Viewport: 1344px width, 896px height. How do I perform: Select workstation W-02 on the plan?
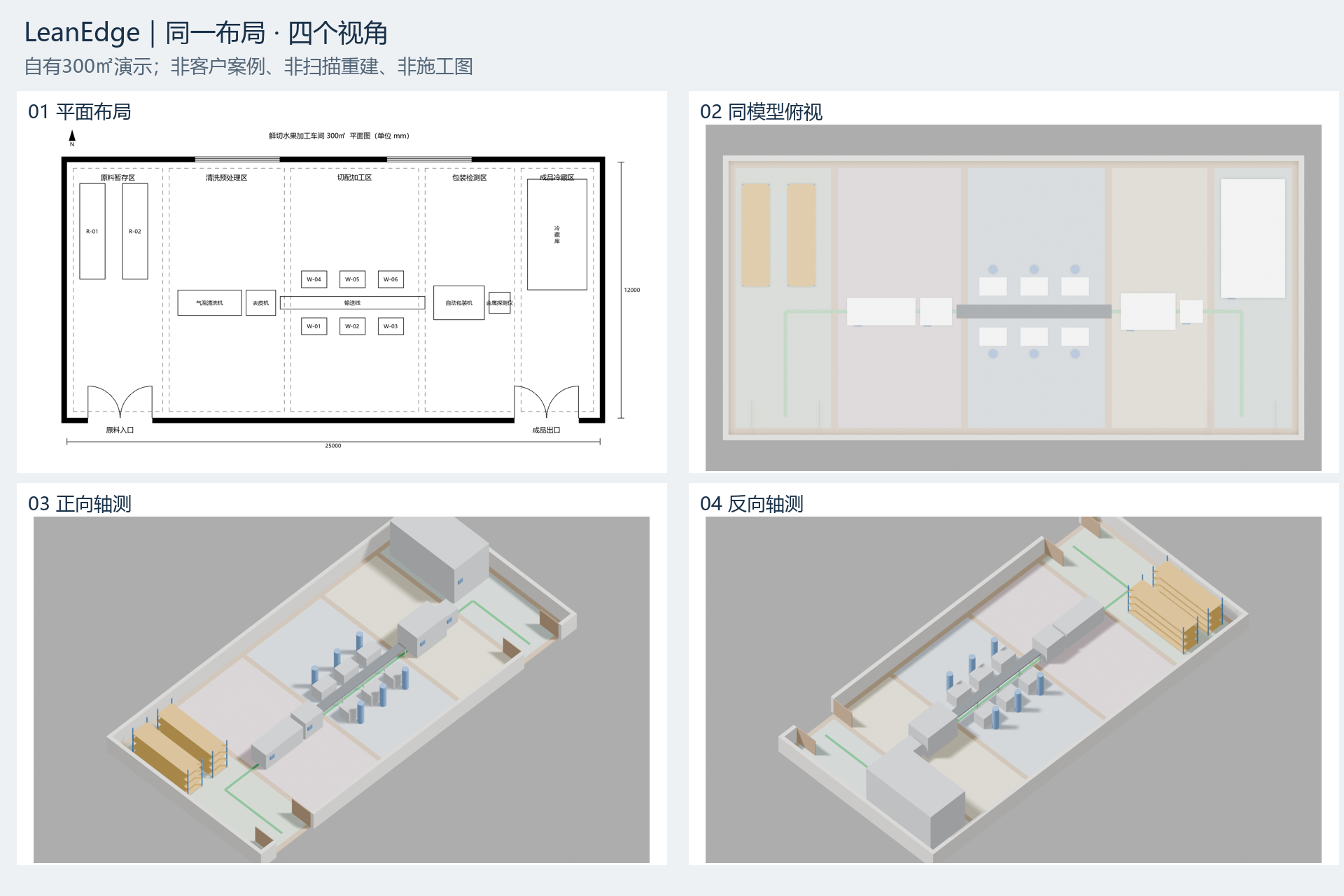coord(352,326)
